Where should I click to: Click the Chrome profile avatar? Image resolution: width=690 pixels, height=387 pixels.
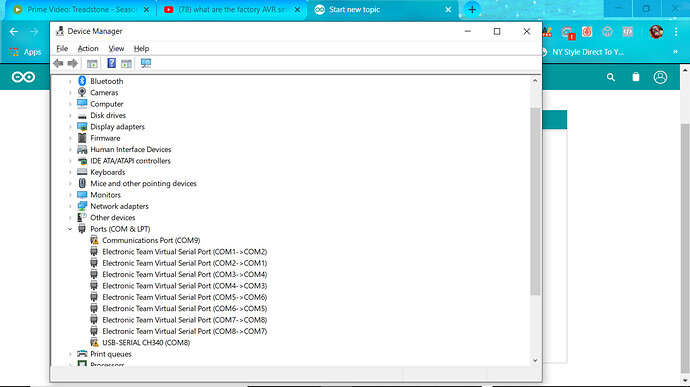tap(656, 32)
